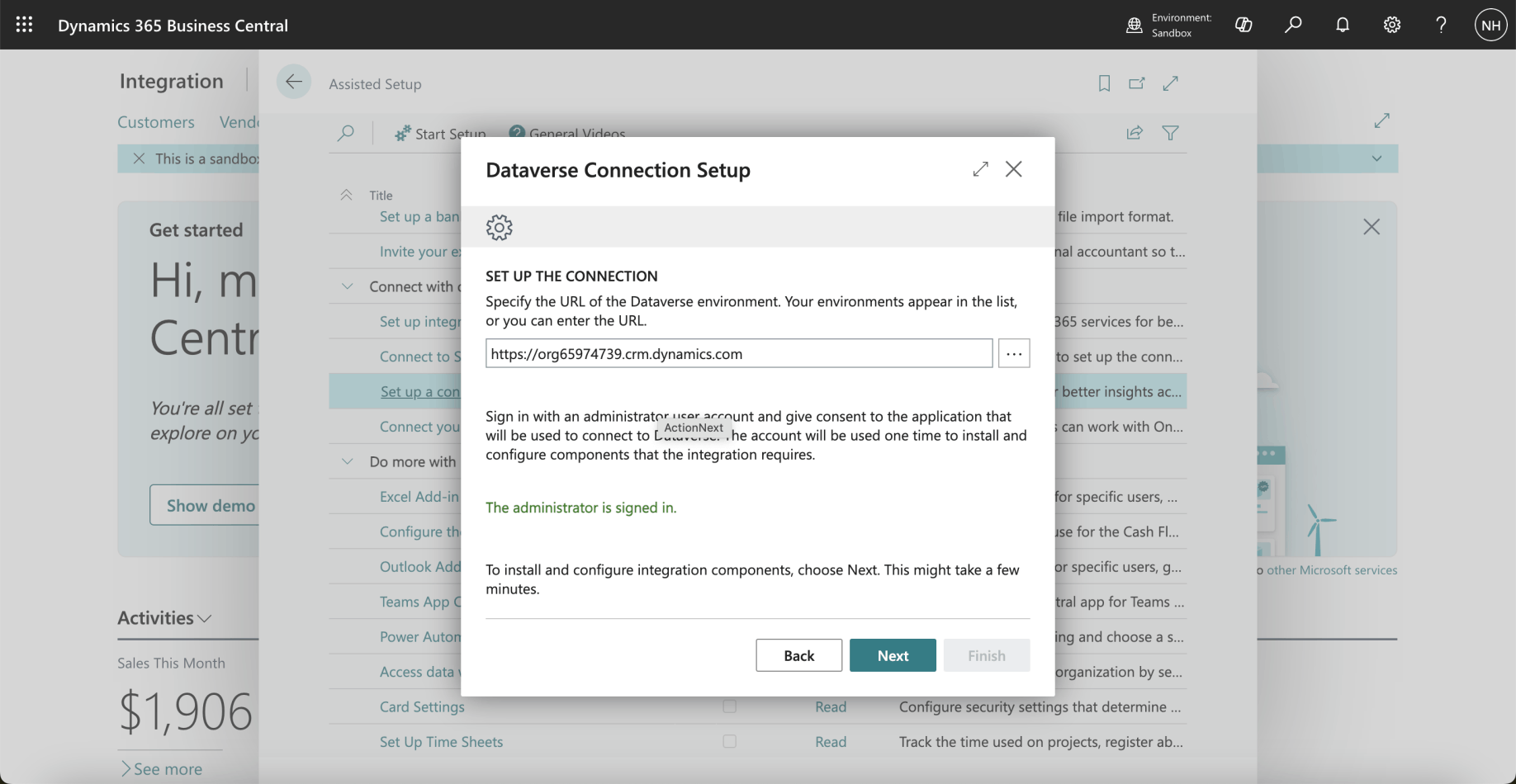Collapse the 'Do more with' group
This screenshot has width=1516, height=784.
point(348,461)
